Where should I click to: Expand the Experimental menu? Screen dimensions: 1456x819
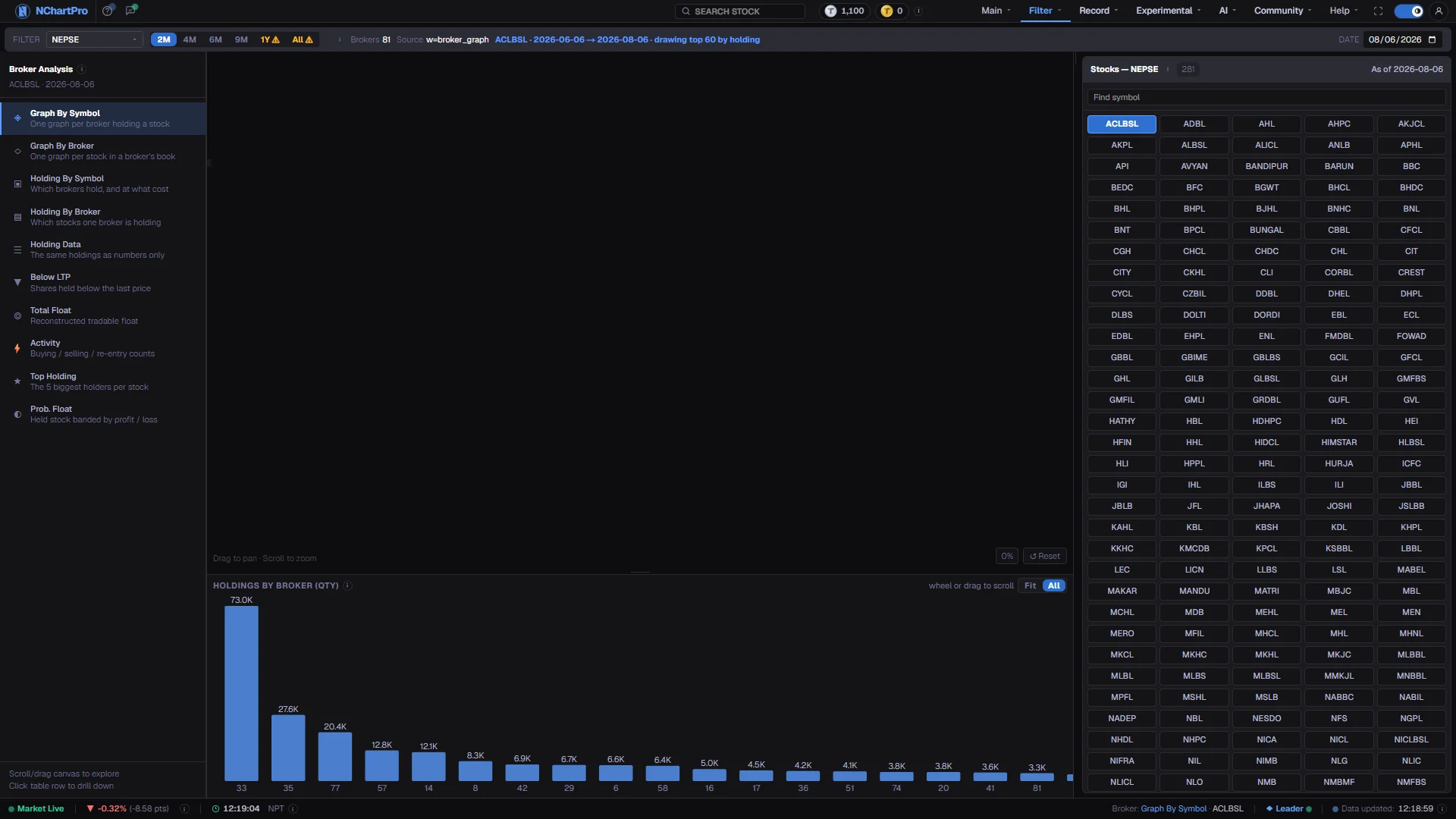[x=1168, y=11]
